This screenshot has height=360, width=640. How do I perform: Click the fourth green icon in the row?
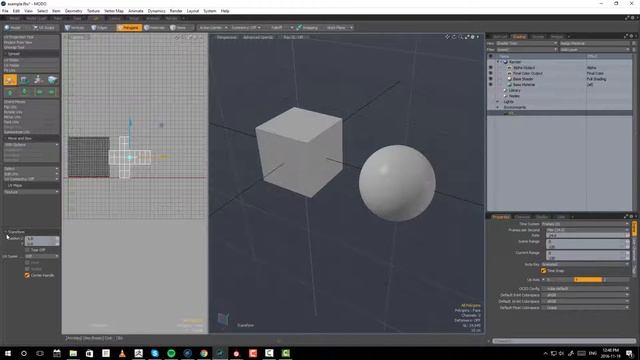click(52, 93)
